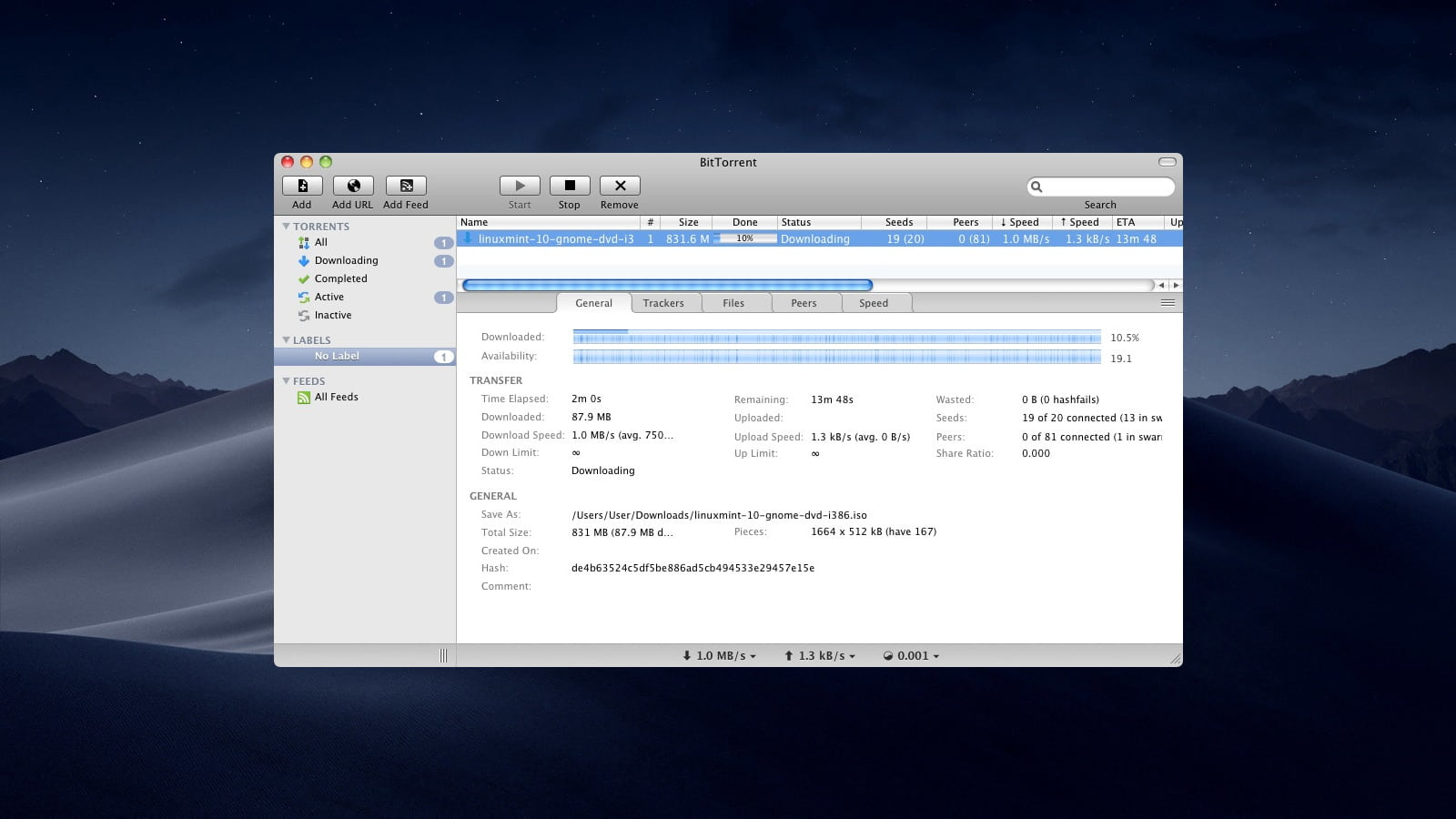Image resolution: width=1456 pixels, height=819 pixels.
Task: Click the magnifier icon in search box
Action: click(x=1036, y=187)
